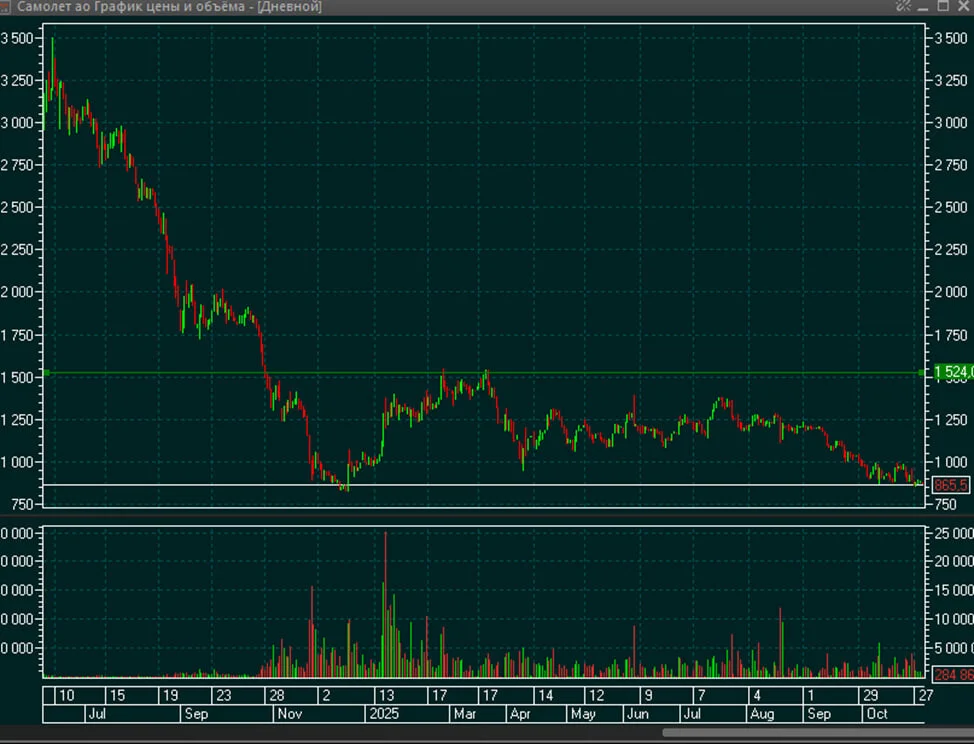Grab the horizontal scrollbar thumb below the chart
Viewport: 974px width, 744px height.
click(x=818, y=733)
